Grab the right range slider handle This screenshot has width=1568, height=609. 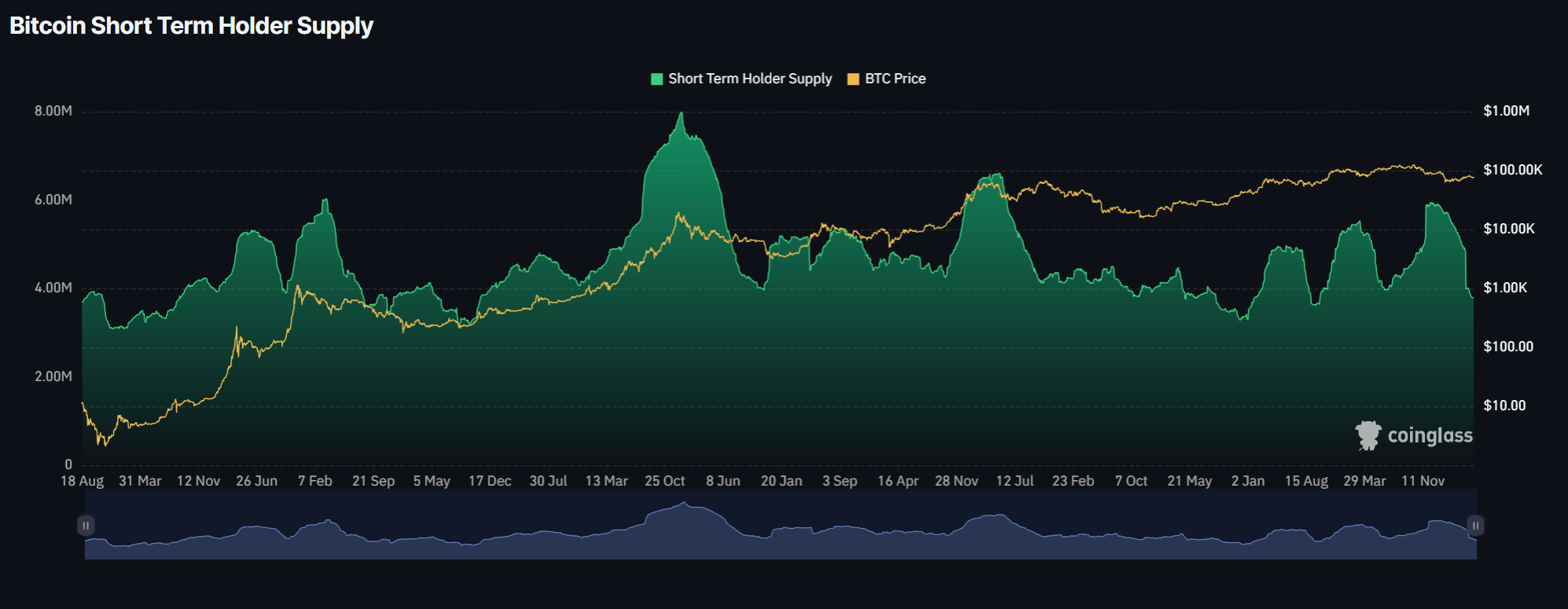1475,525
